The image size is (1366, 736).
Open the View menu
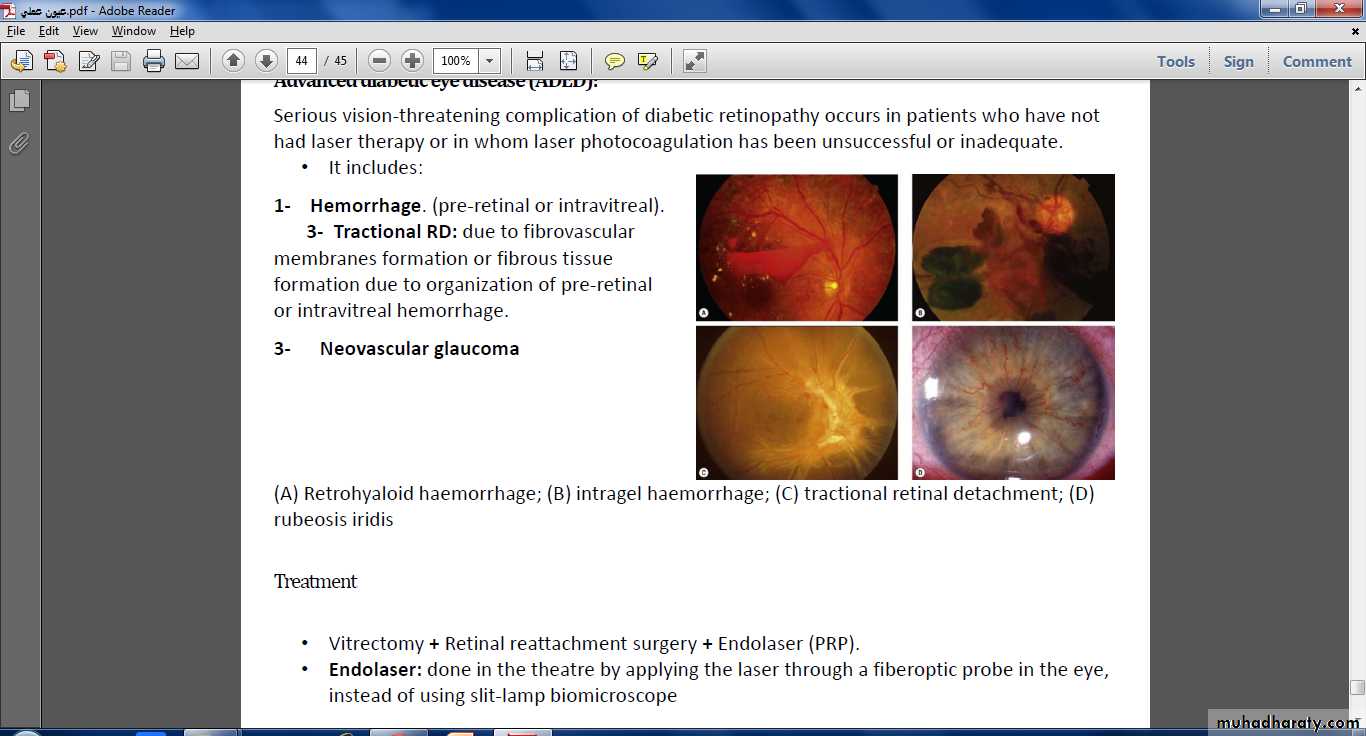pyautogui.click(x=85, y=31)
